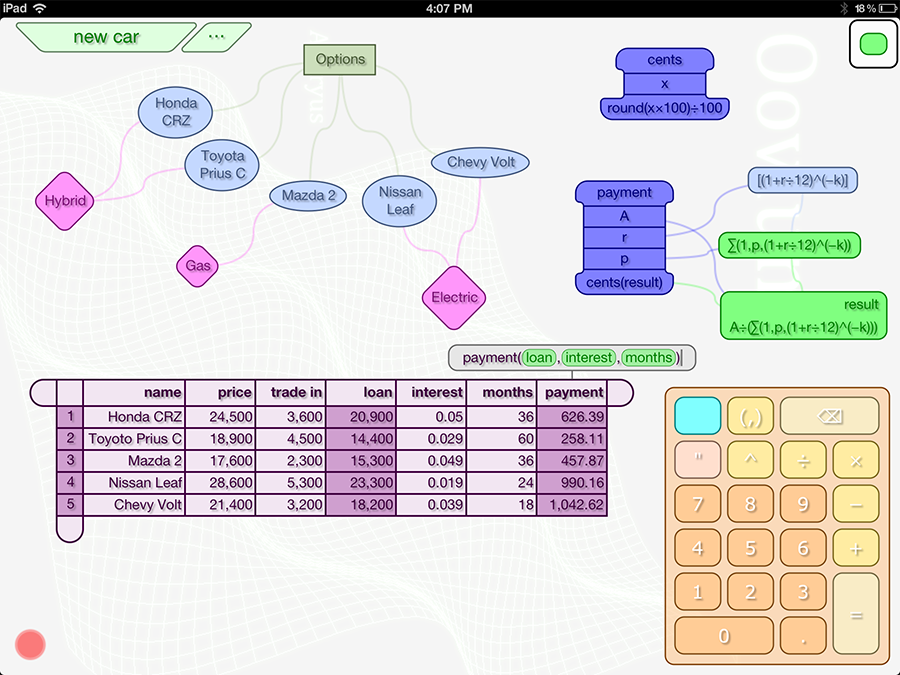Tap the minus key on keypad
900x675 pixels.
(856, 504)
